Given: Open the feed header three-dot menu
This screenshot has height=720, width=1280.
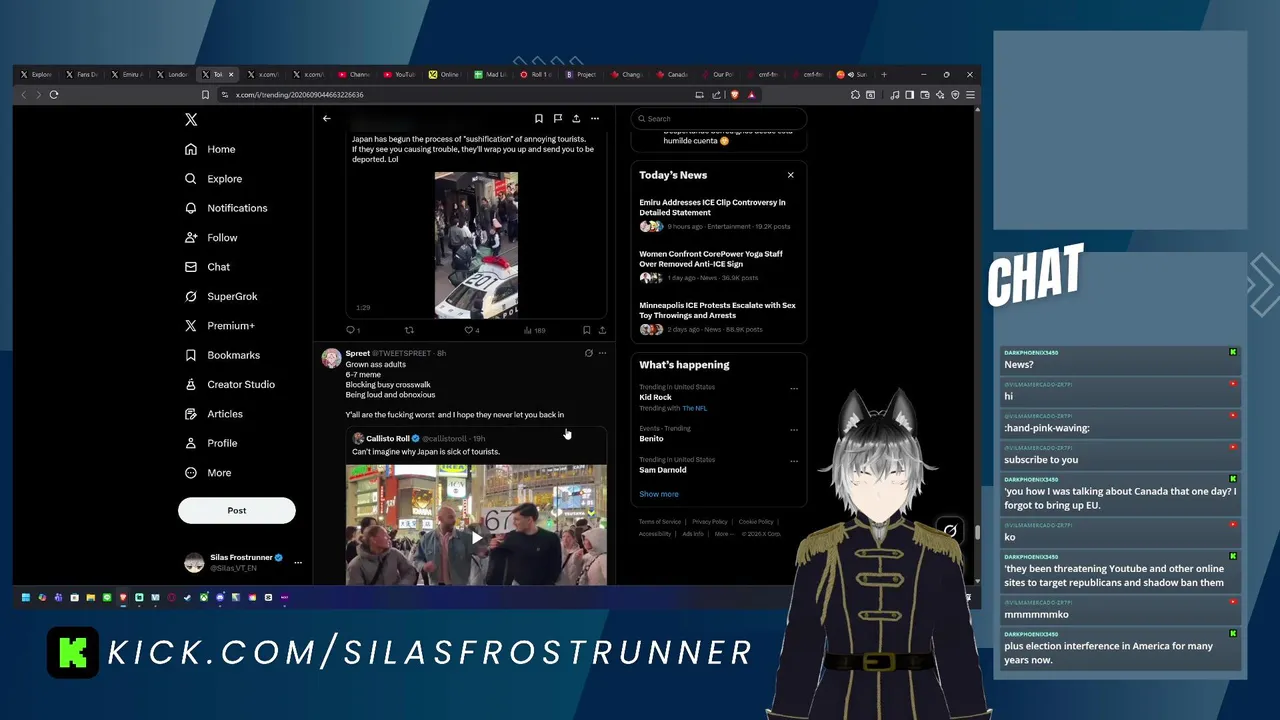Looking at the screenshot, I should point(594,119).
